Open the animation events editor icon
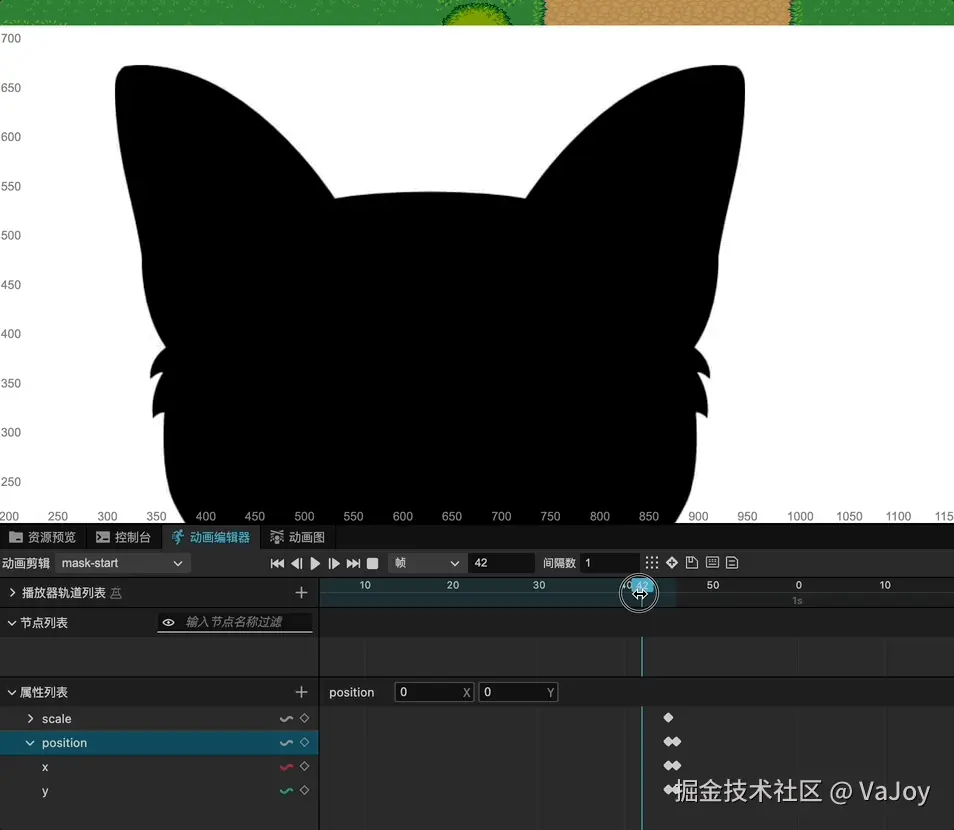This screenshot has width=954, height=830. click(711, 562)
